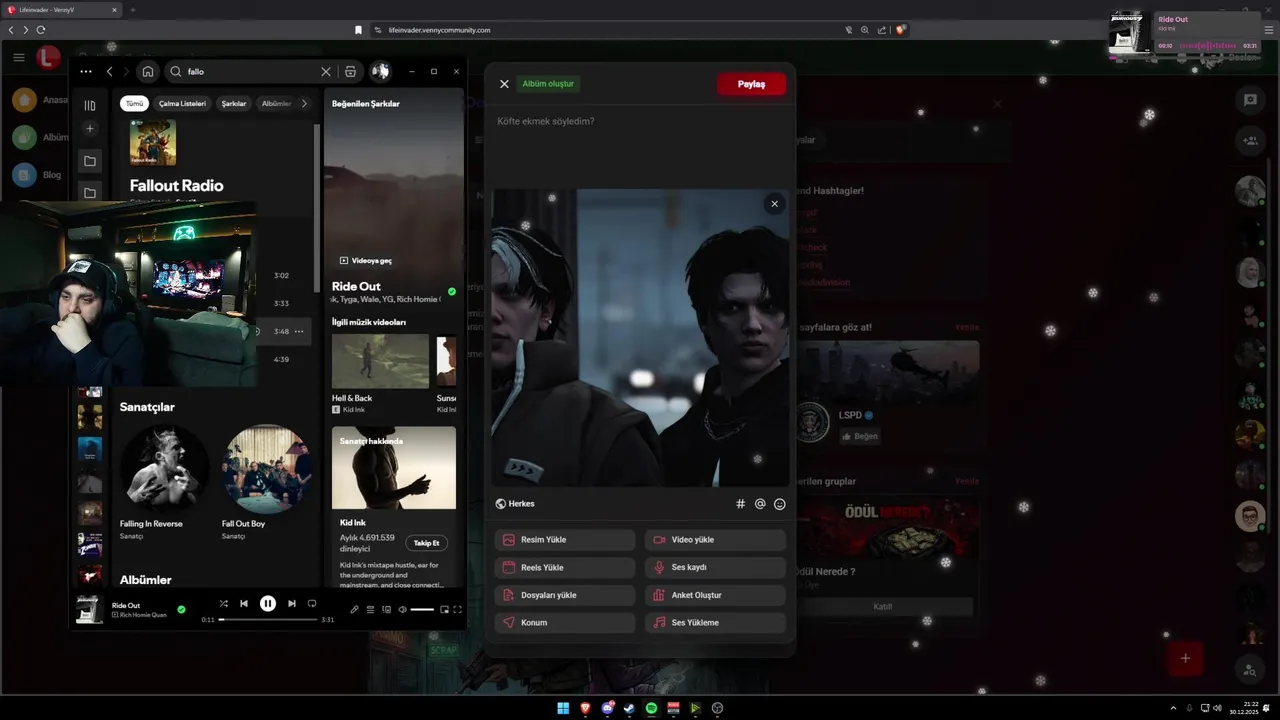Viewport: 1280px width, 720px height.
Task: Click the Anket Oluştur option
Action: [x=715, y=595]
